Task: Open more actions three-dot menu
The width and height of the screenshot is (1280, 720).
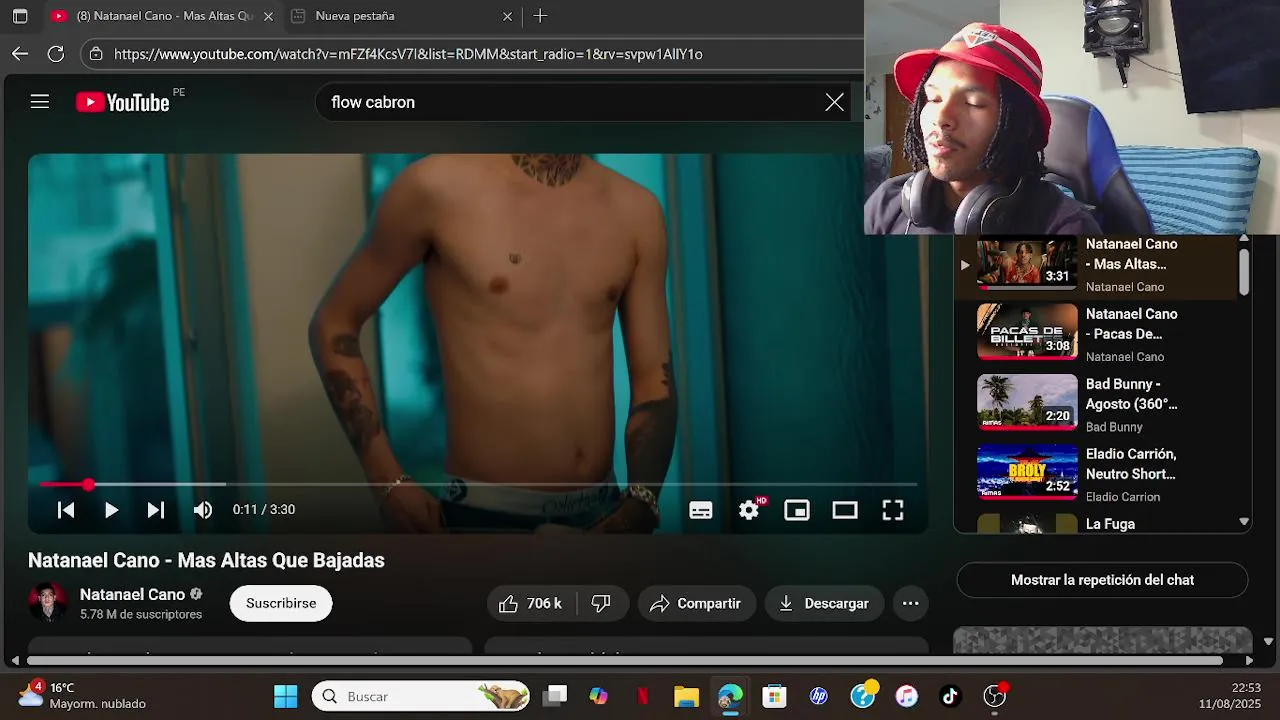Action: click(910, 603)
